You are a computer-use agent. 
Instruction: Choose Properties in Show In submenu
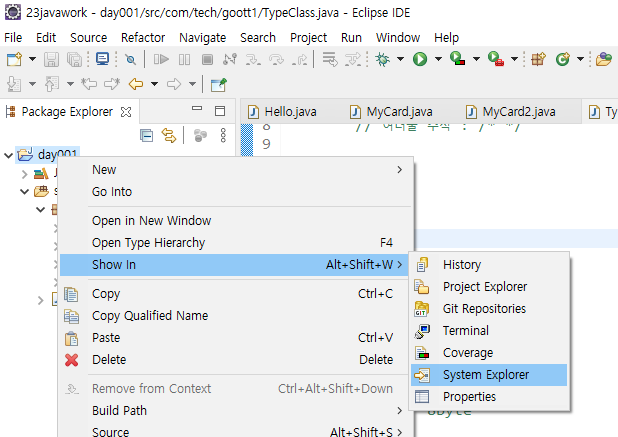tap(489, 397)
